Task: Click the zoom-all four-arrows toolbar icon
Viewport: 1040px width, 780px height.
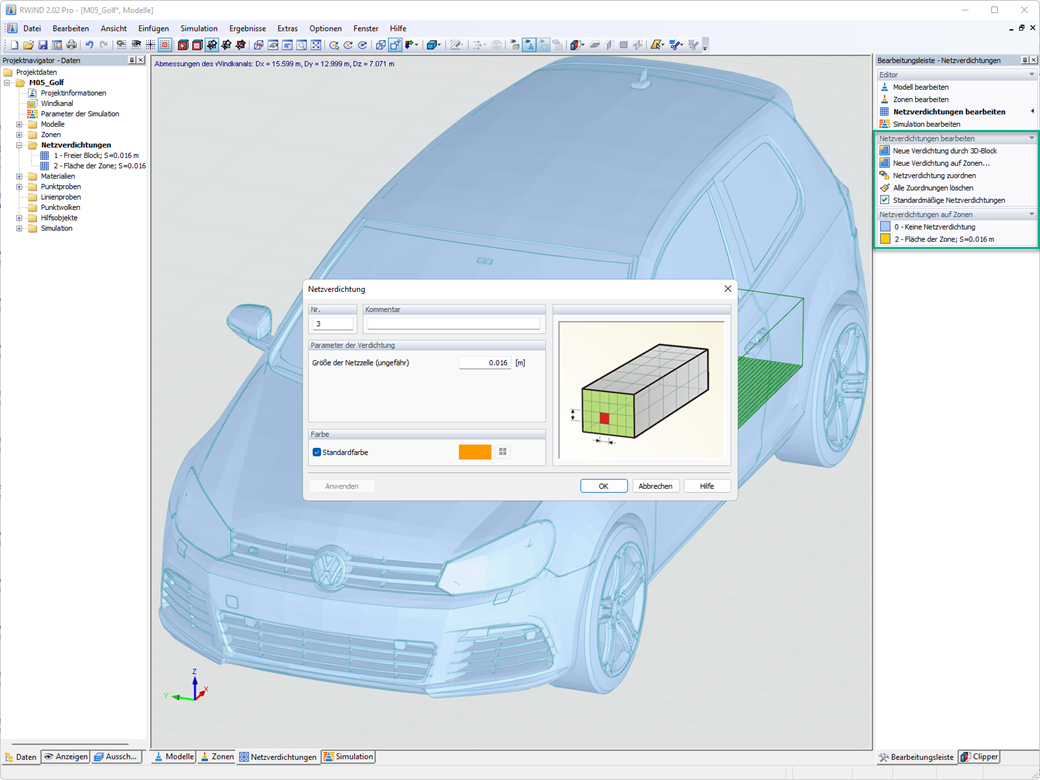Action: coord(316,45)
